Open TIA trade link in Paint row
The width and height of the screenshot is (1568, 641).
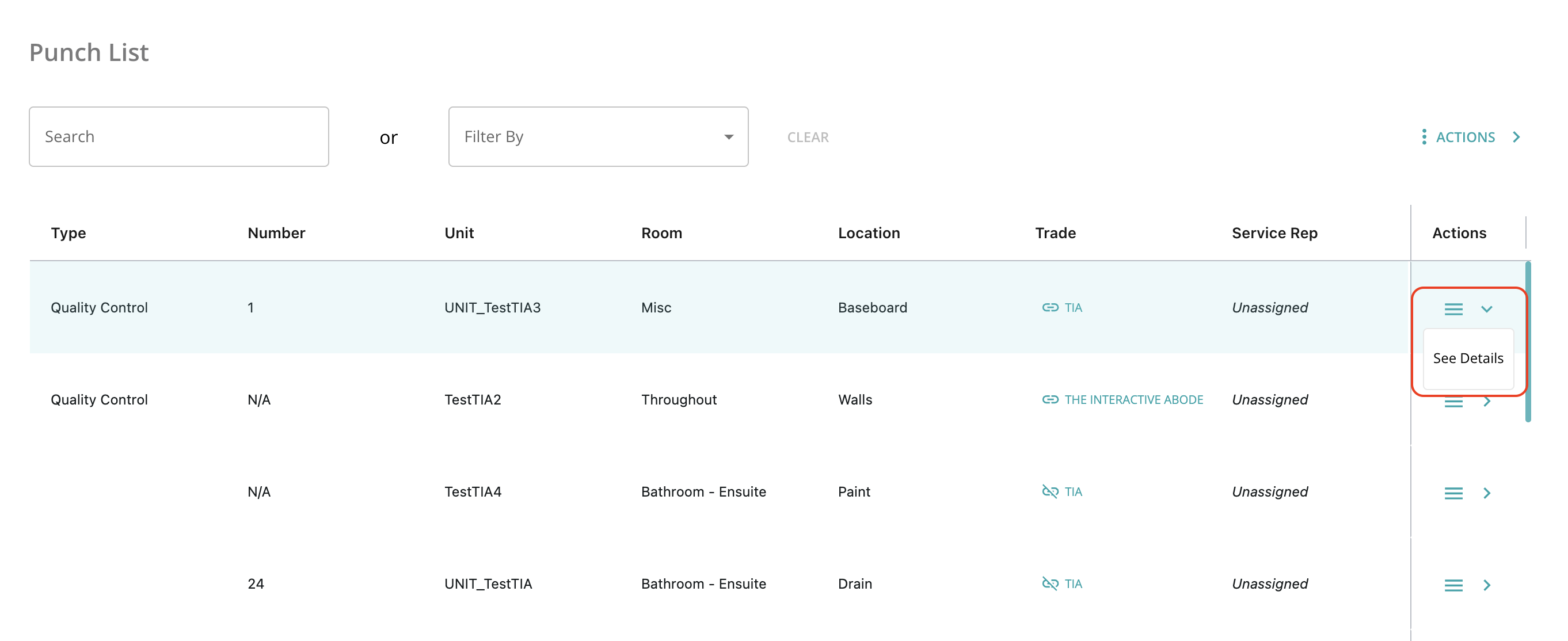pyautogui.click(x=1072, y=491)
